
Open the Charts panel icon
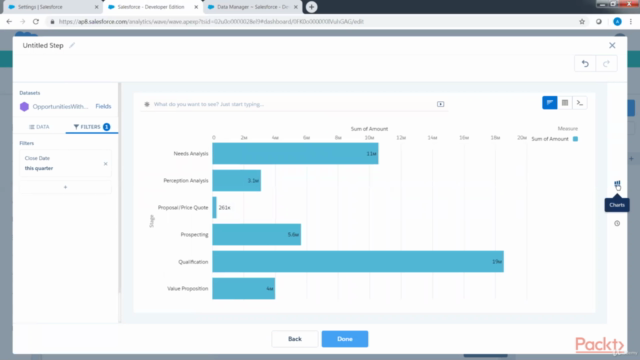click(x=617, y=184)
